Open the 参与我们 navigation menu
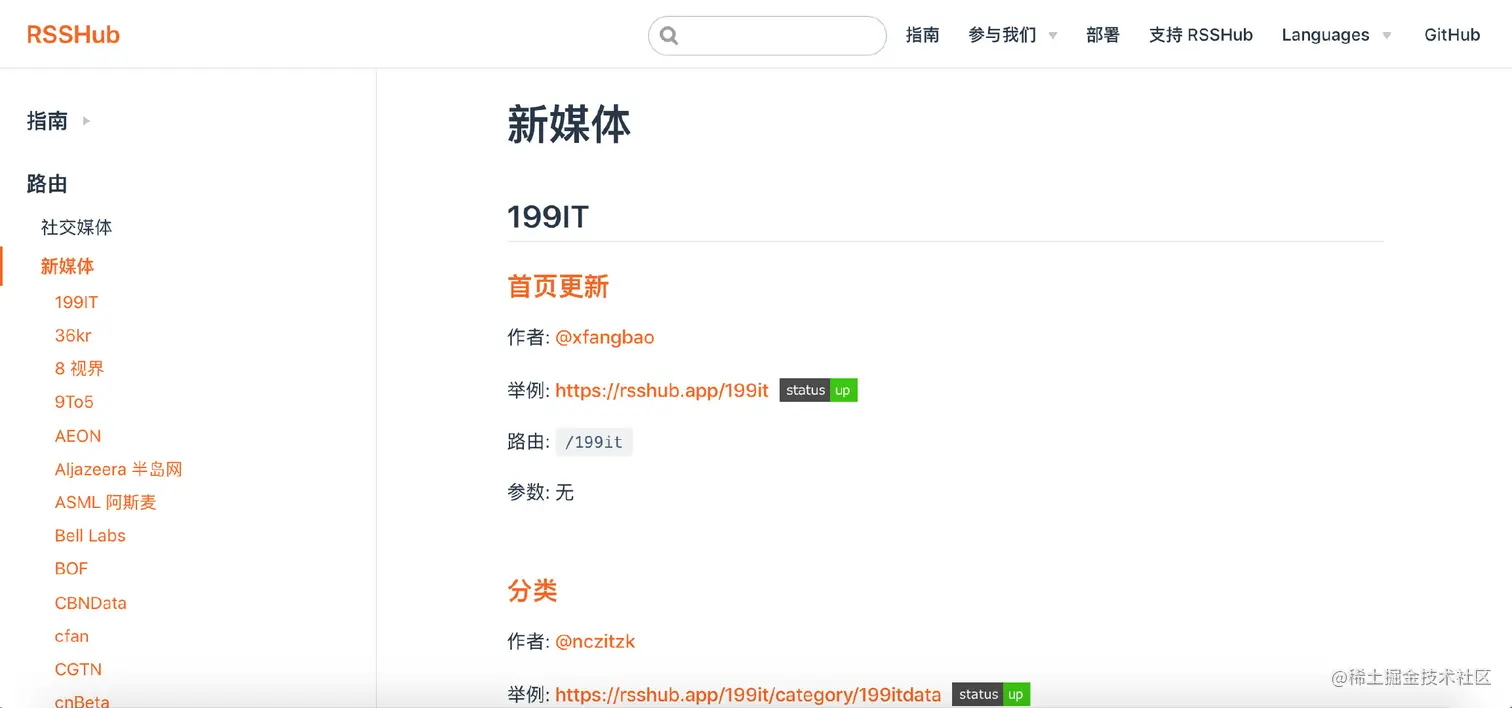 [1002, 35]
